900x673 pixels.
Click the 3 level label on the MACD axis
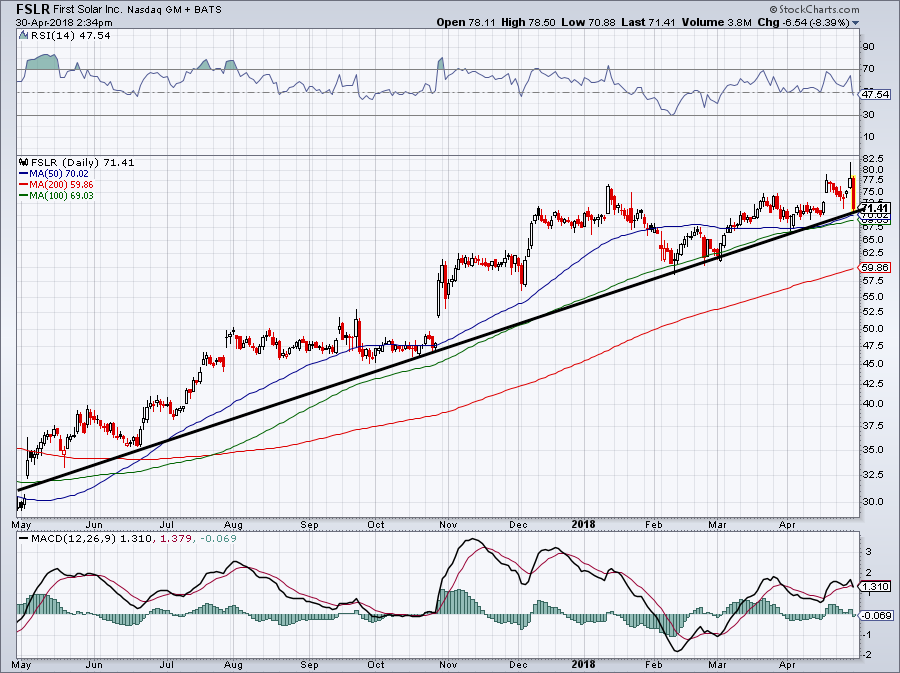tap(869, 552)
